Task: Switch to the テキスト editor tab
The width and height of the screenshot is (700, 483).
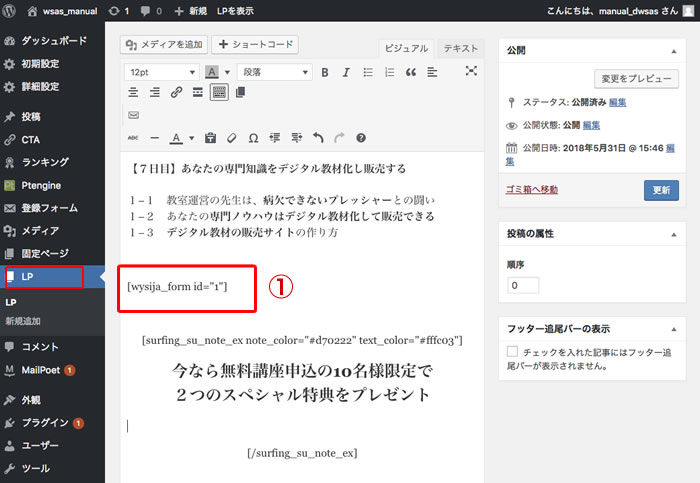Action: (x=461, y=48)
